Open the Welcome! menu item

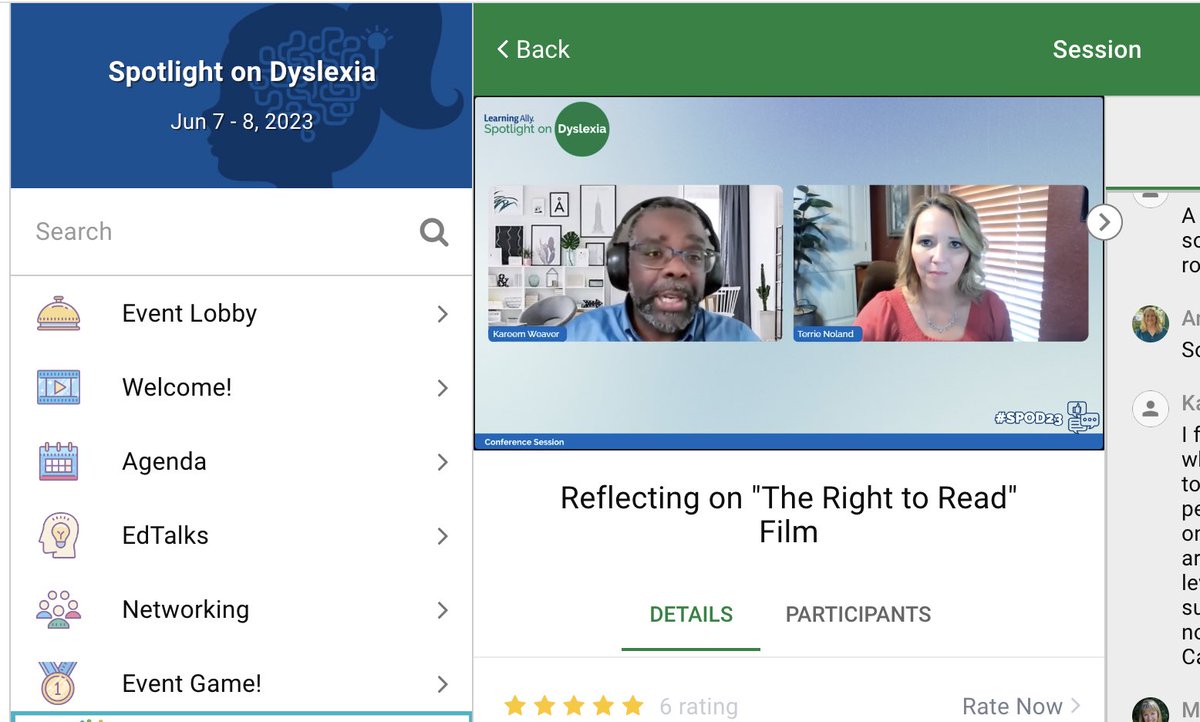(x=241, y=387)
